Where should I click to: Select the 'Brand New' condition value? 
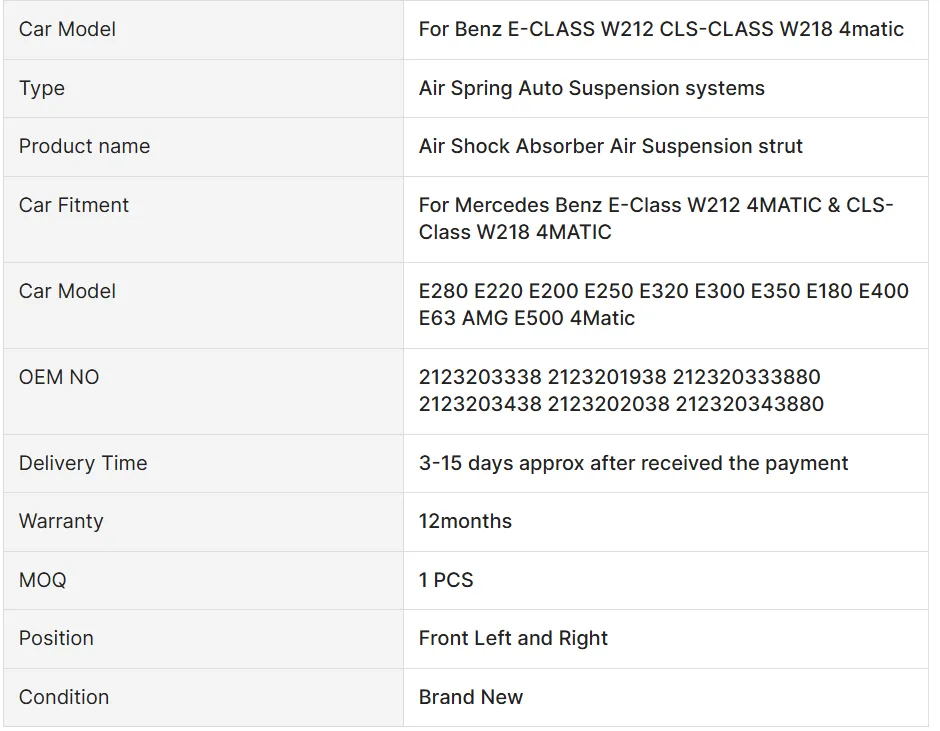[x=471, y=697]
